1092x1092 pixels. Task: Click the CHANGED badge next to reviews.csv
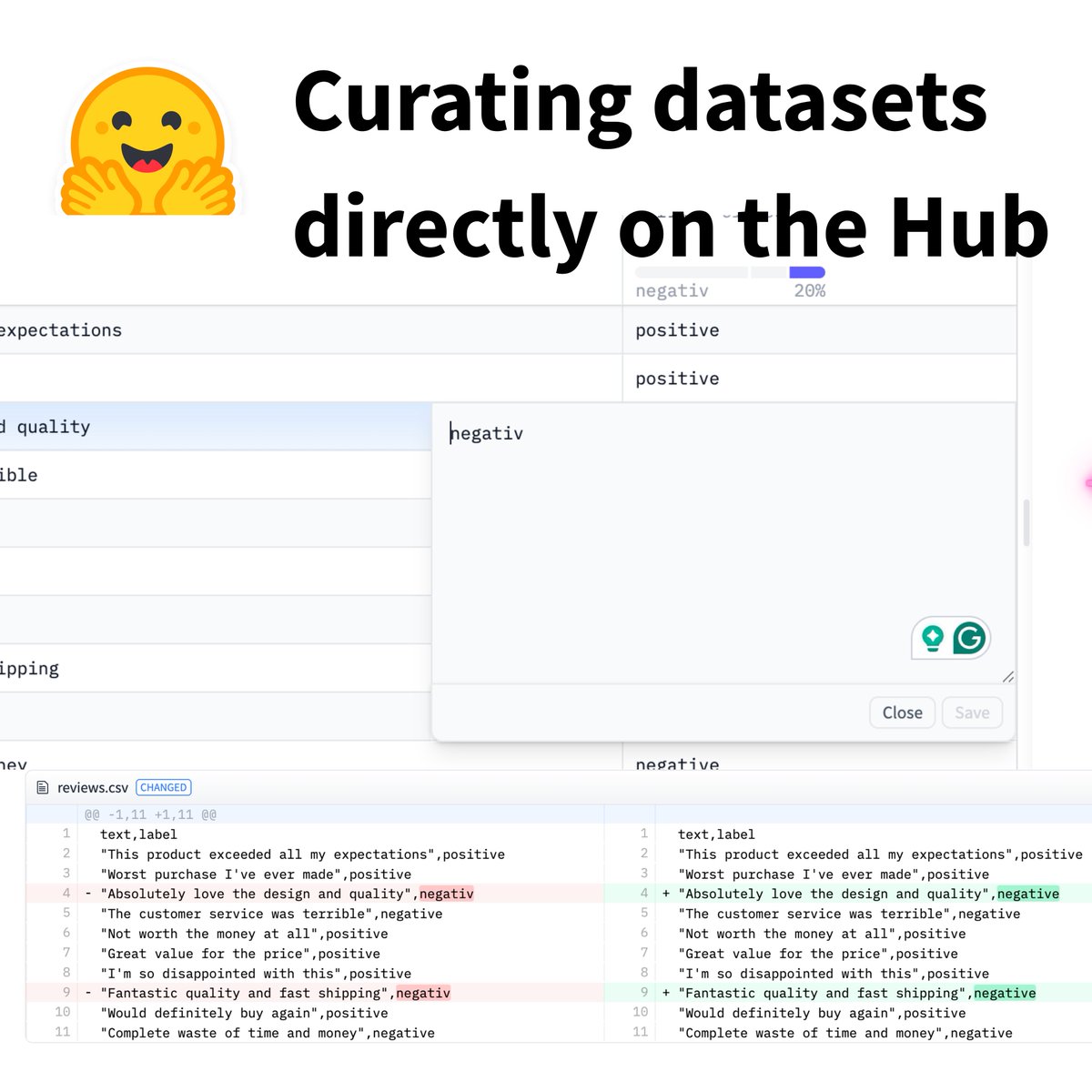pyautogui.click(x=164, y=787)
